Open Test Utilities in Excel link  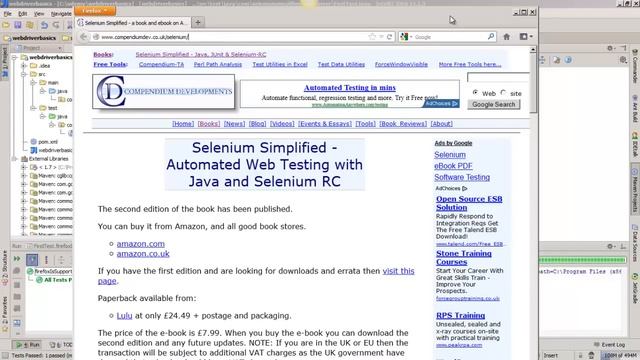pyautogui.click(x=280, y=64)
